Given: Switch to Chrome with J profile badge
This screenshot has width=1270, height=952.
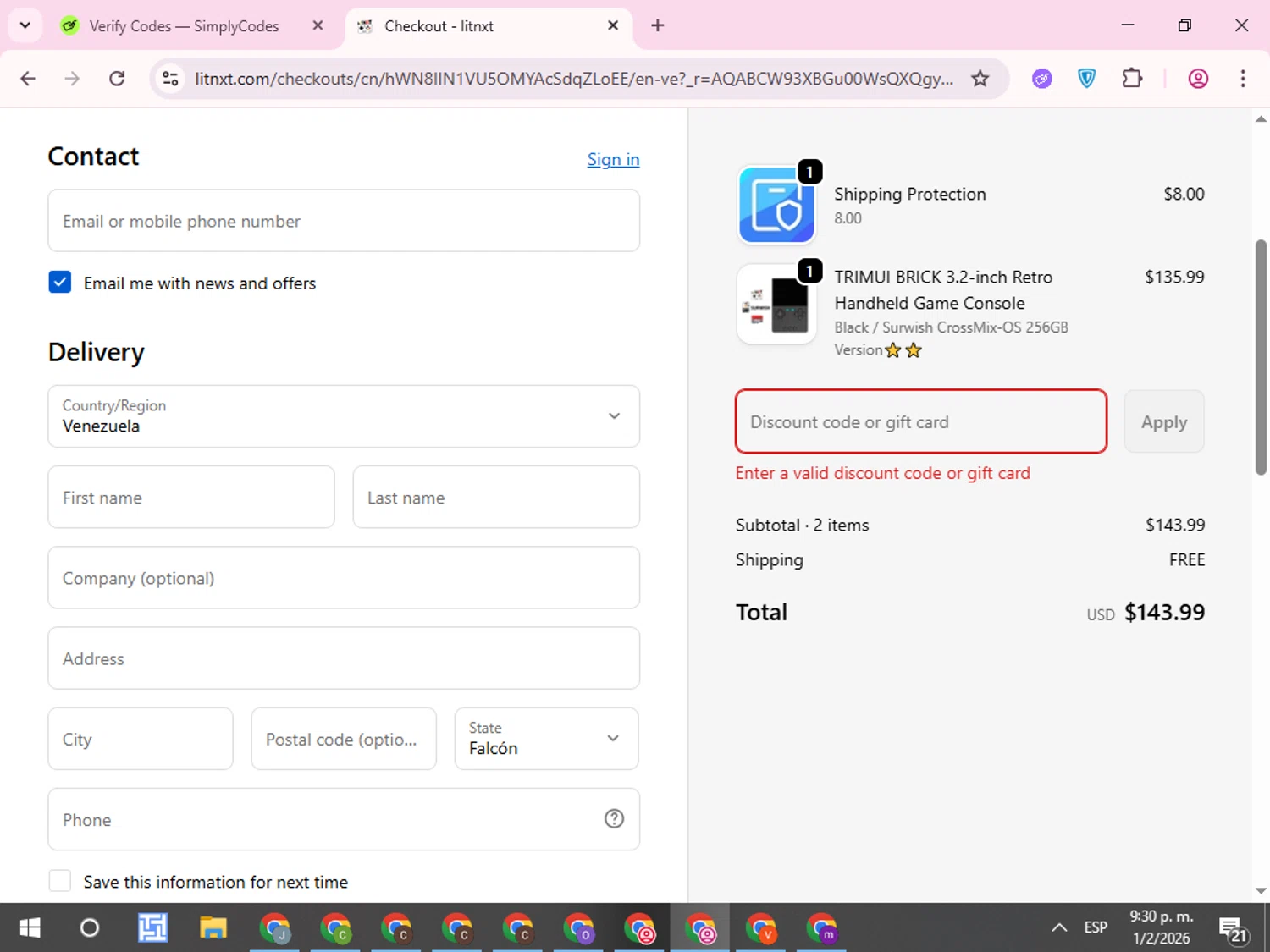Looking at the screenshot, I should 274,927.
